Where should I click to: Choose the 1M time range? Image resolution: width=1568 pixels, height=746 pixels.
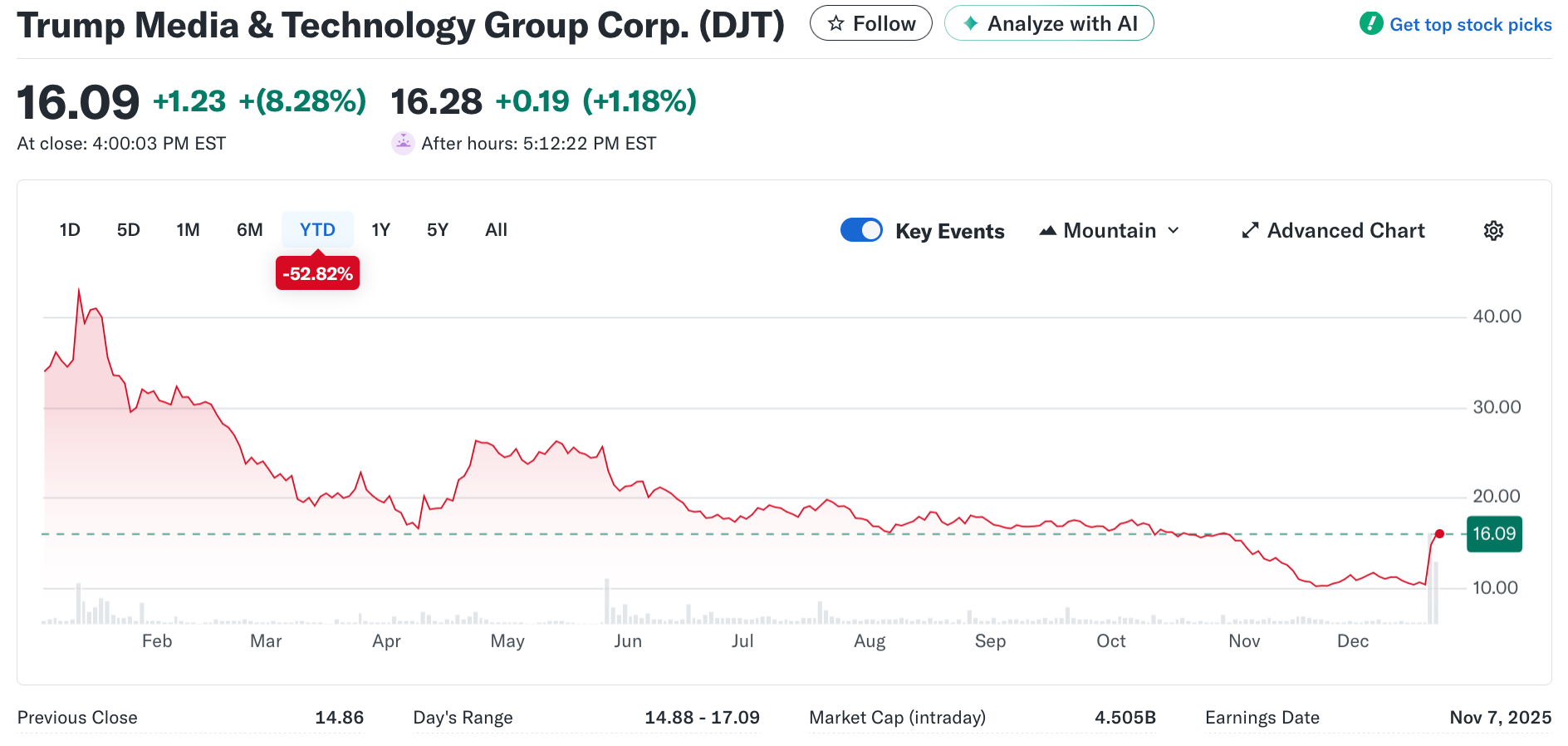pyautogui.click(x=188, y=230)
